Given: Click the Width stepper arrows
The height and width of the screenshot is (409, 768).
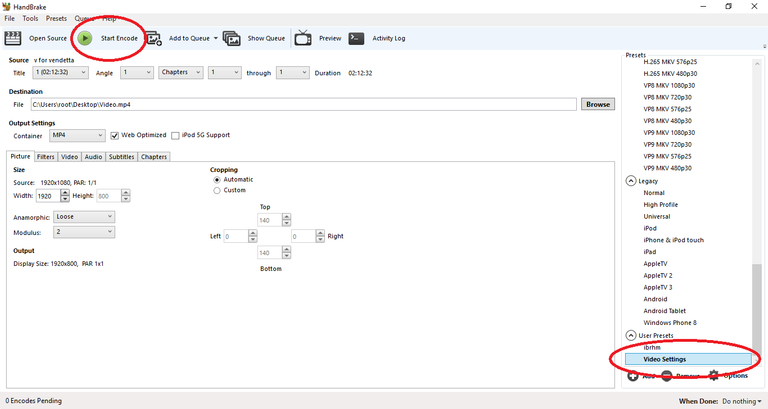Looking at the screenshot, I should click(x=65, y=196).
